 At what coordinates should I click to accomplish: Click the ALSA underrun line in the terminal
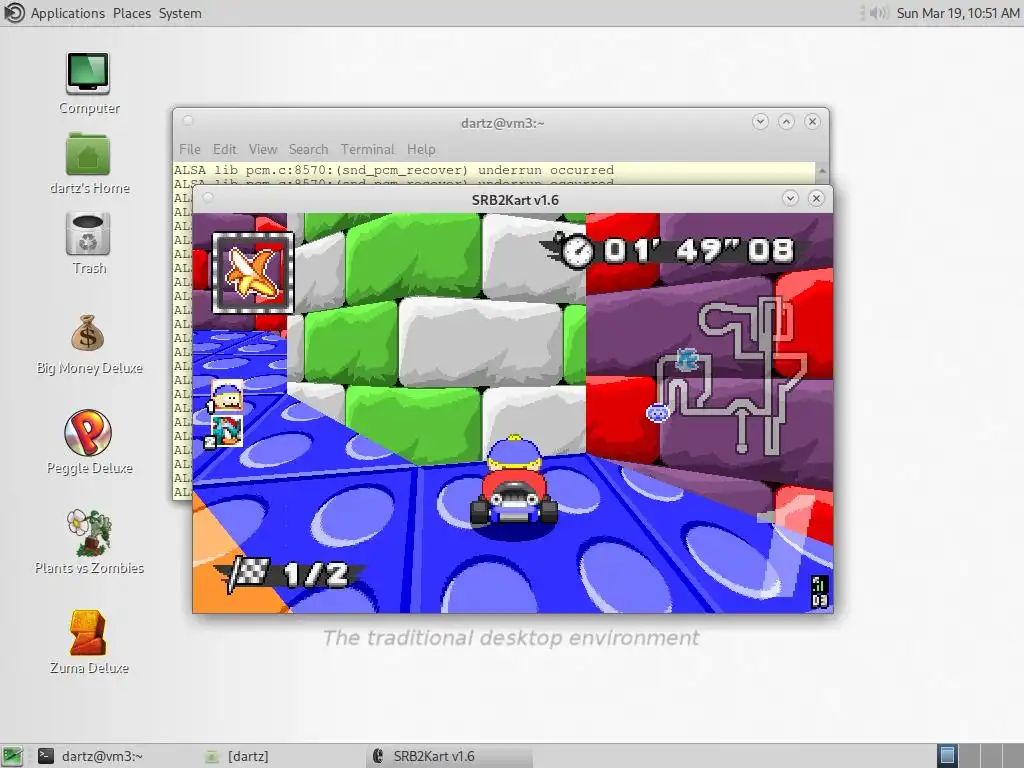coord(394,170)
